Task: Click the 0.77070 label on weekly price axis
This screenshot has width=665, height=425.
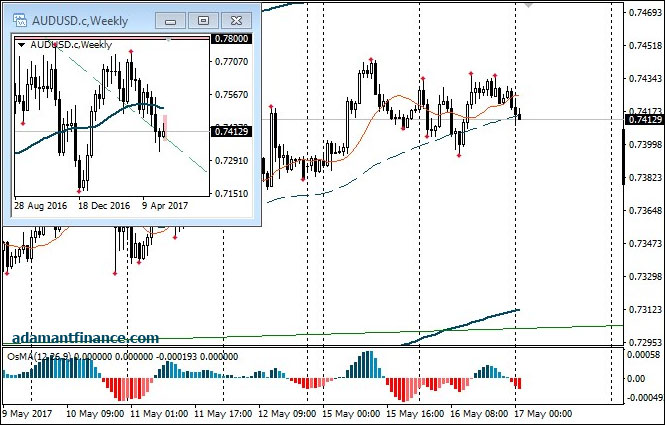Action: 232,62
